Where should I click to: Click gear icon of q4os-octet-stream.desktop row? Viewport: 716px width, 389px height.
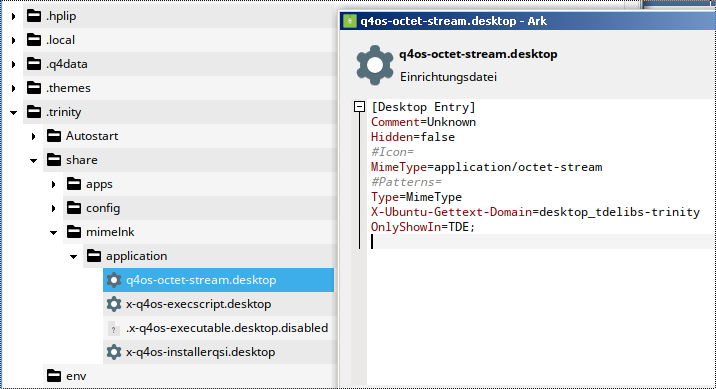coord(114,280)
